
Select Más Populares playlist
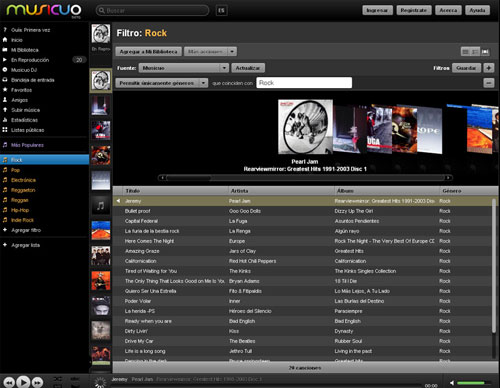pyautogui.click(x=27, y=145)
